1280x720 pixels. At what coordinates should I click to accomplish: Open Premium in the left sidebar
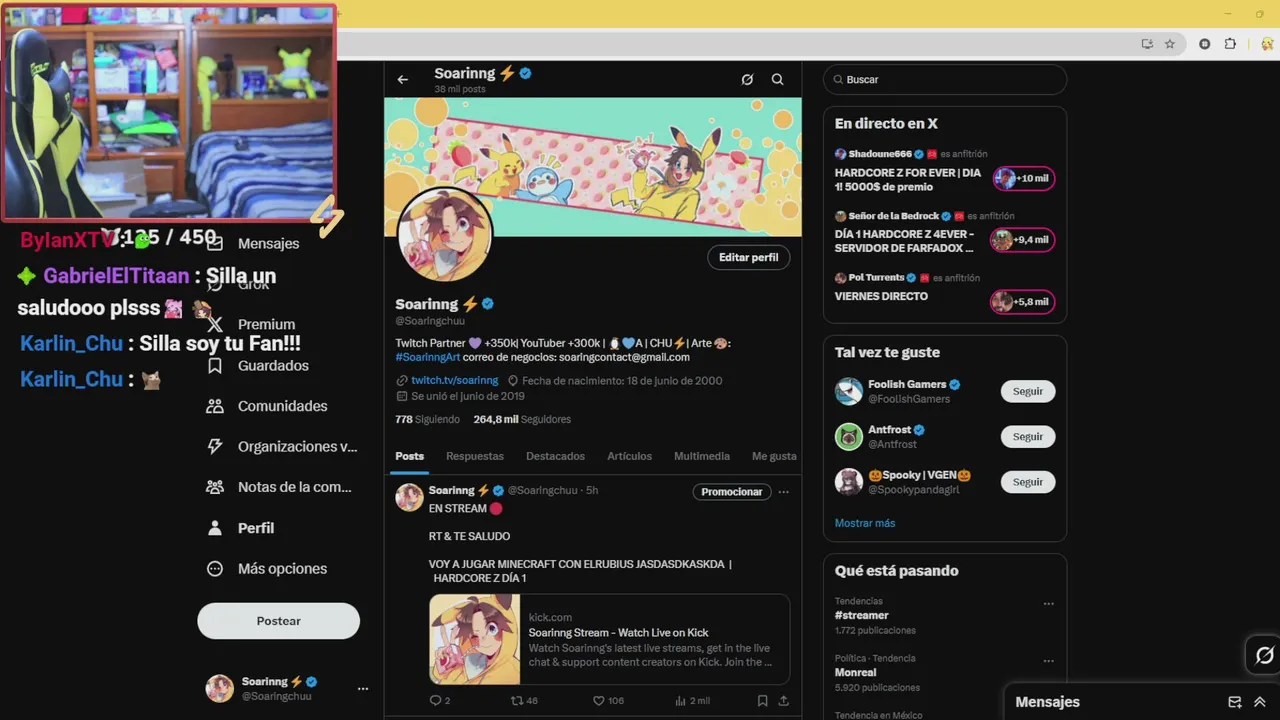(266, 325)
